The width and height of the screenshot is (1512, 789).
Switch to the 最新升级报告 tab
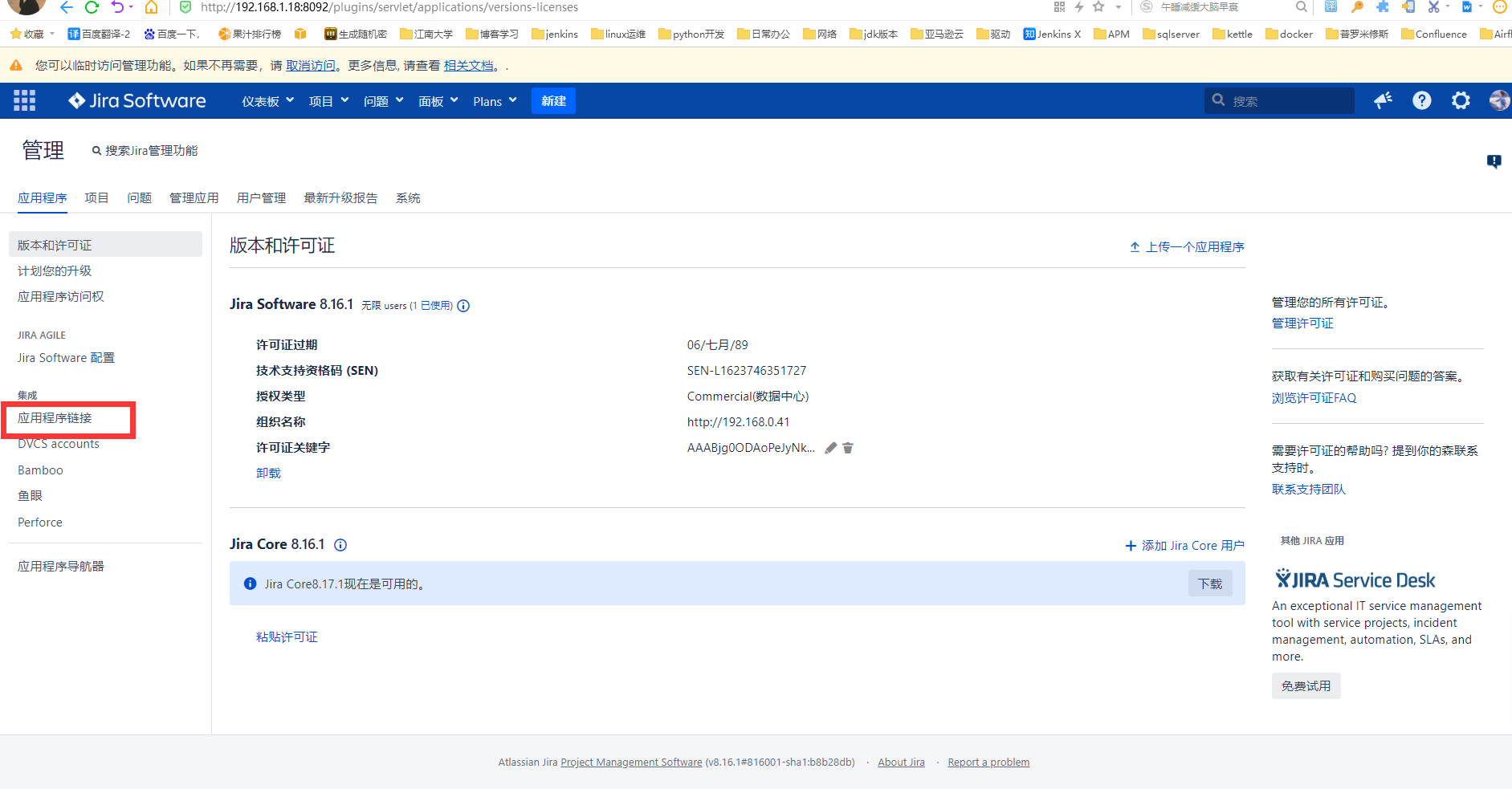(x=340, y=197)
